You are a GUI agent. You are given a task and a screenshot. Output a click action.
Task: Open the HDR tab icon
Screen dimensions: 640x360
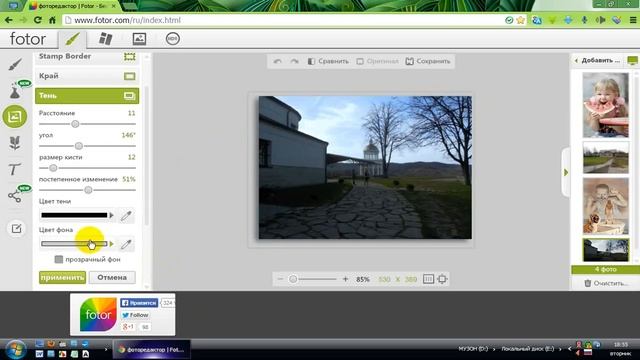tap(173, 39)
